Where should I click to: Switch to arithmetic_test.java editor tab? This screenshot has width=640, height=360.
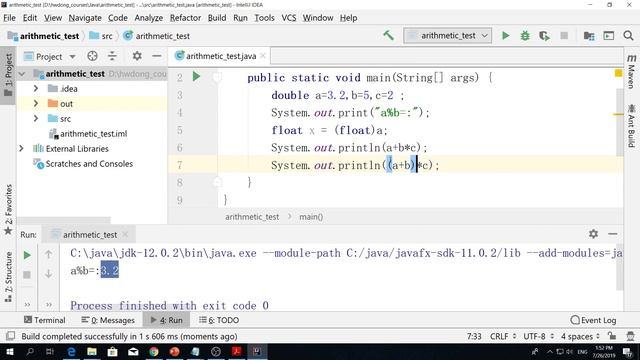tap(220, 56)
